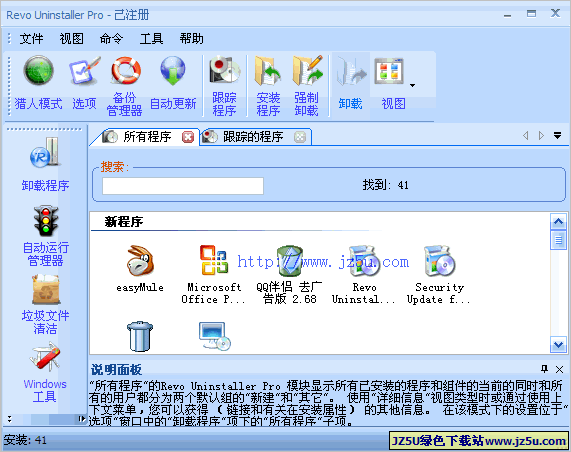
Task: Close the 所有程序 tab via red X
Action: [188, 137]
